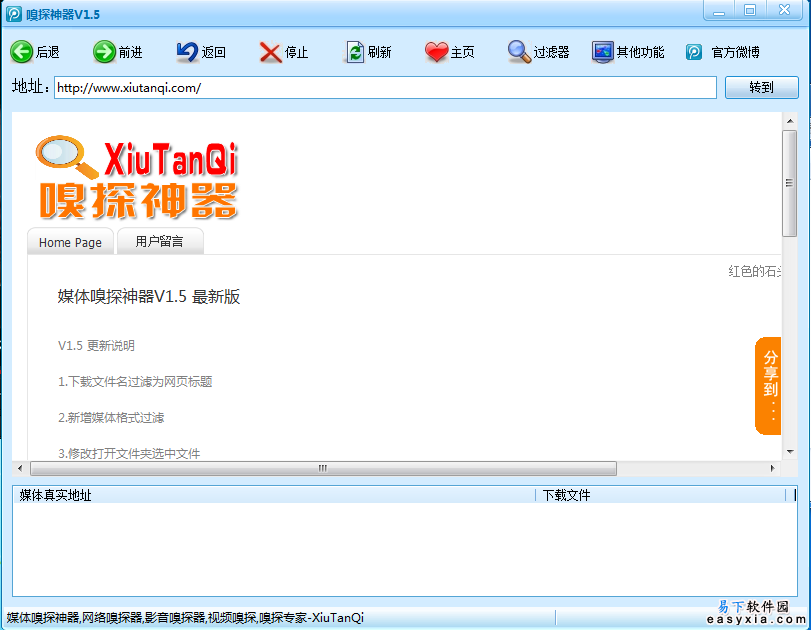The height and width of the screenshot is (630, 811).
Task: Click the 下载文件 column header
Action: pos(660,495)
